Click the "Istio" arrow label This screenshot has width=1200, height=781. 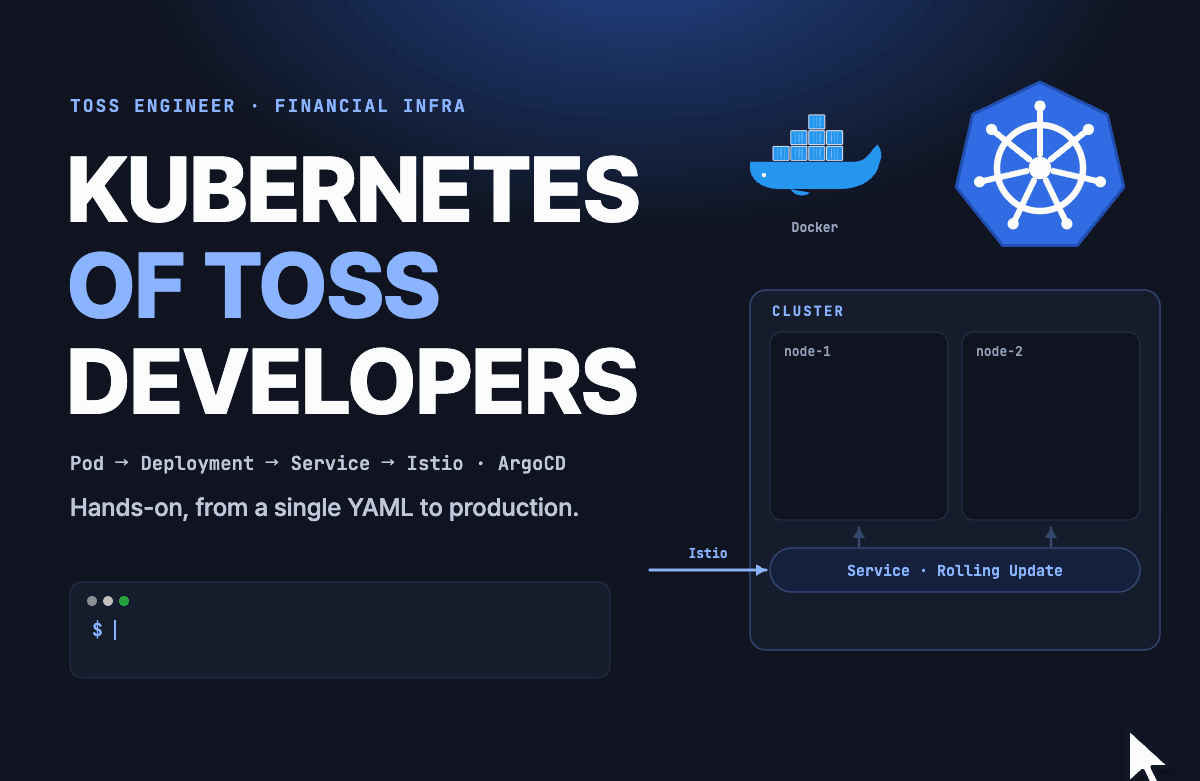tap(708, 553)
